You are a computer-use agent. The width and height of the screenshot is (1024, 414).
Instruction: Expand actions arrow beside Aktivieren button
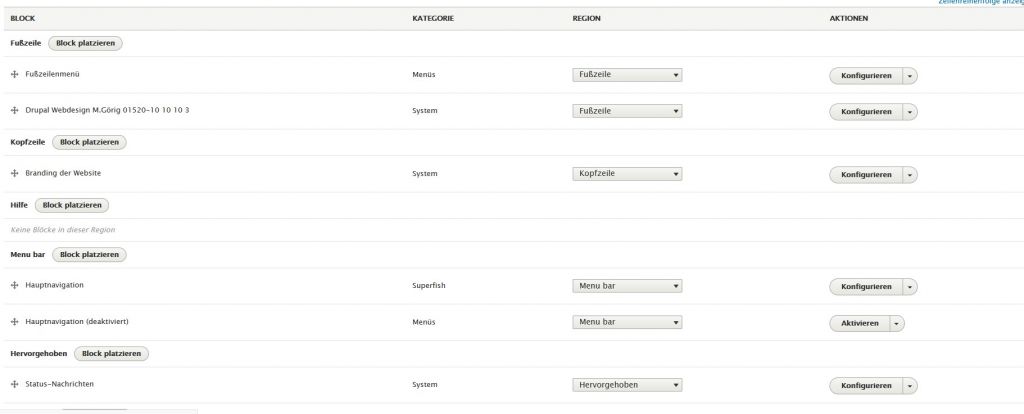896,323
